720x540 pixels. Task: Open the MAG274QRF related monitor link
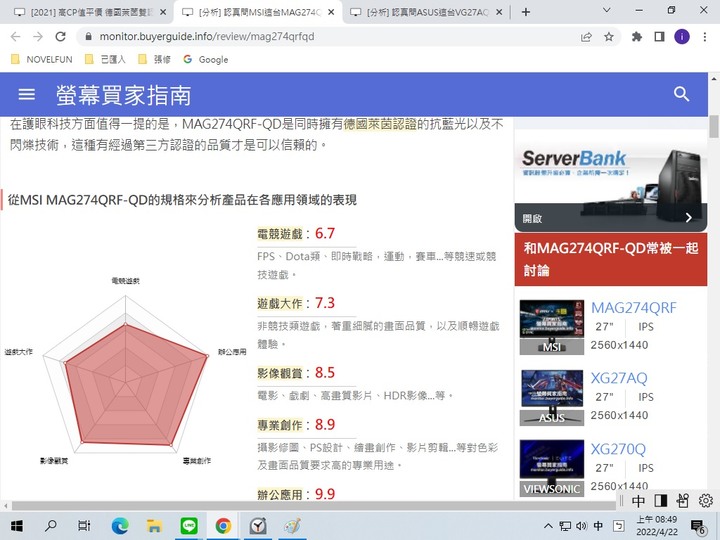[633, 308]
